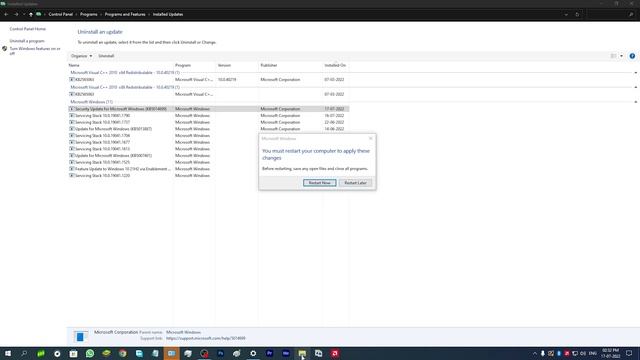Screen dimensions: 640x360
Task: Select Servicing Stack 10.0.19041.1613 row
Action: (163, 149)
